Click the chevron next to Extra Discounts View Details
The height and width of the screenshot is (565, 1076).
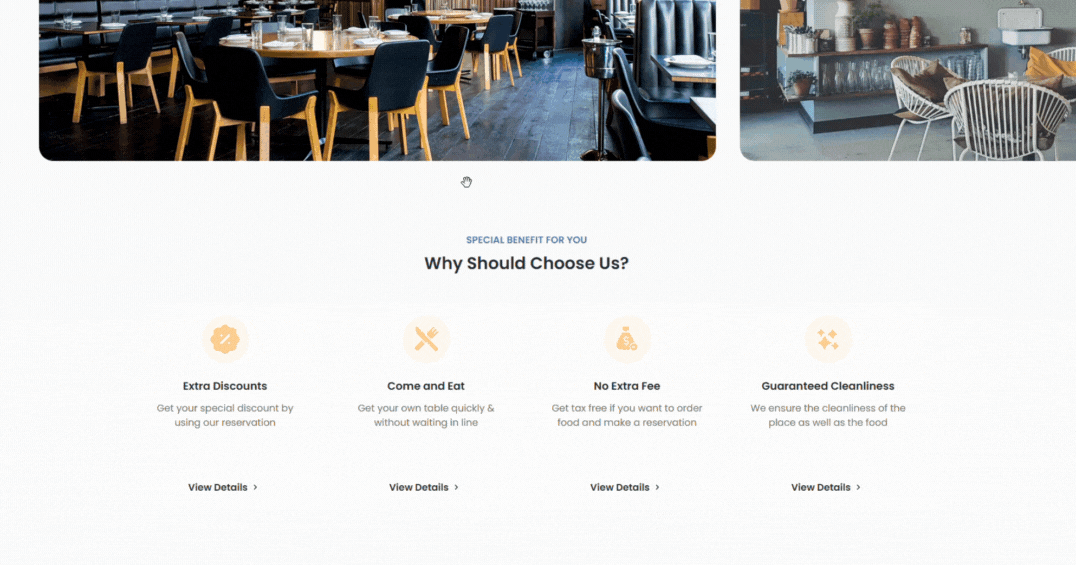(x=255, y=487)
